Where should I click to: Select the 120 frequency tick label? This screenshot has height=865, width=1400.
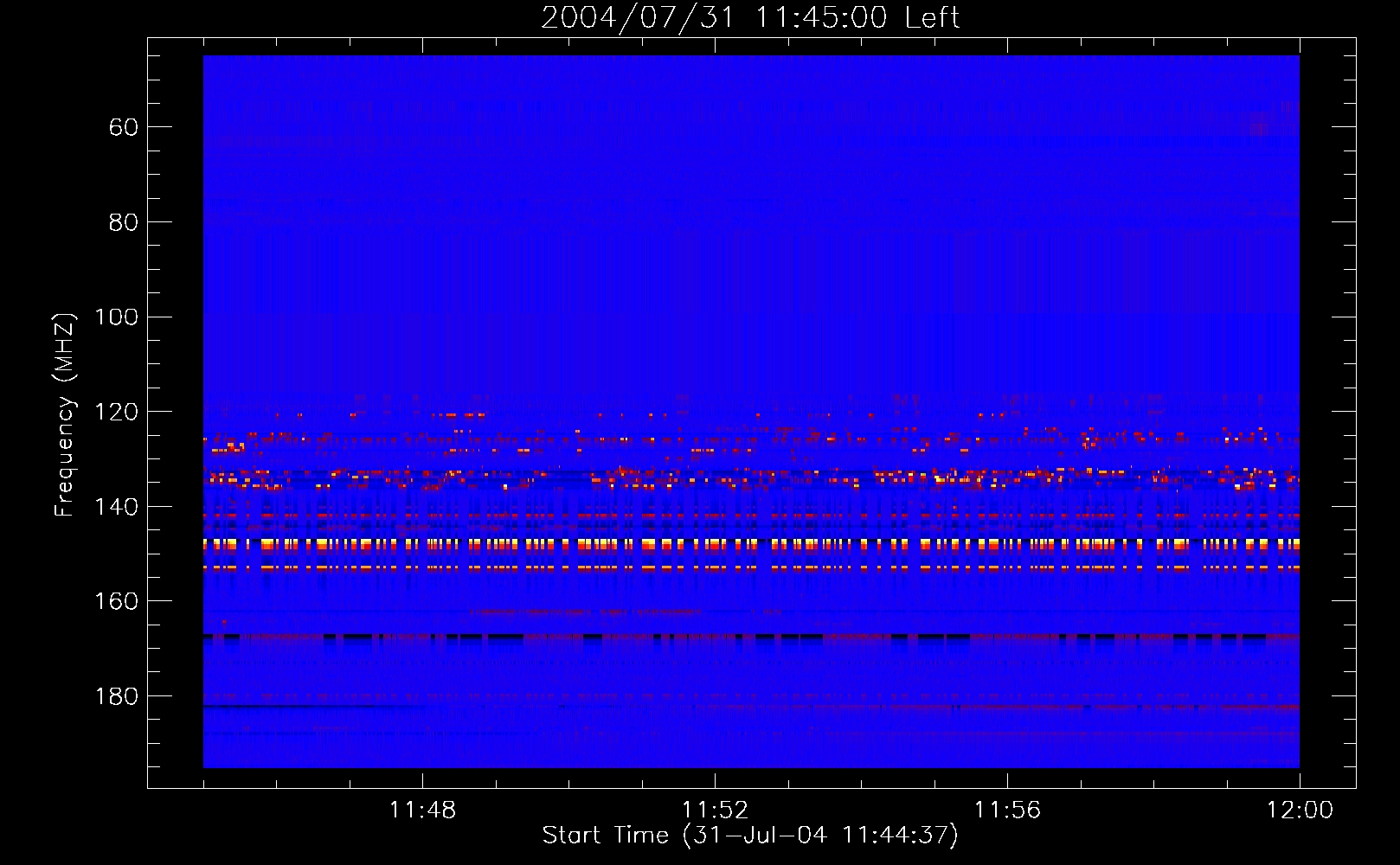pyautogui.click(x=117, y=413)
